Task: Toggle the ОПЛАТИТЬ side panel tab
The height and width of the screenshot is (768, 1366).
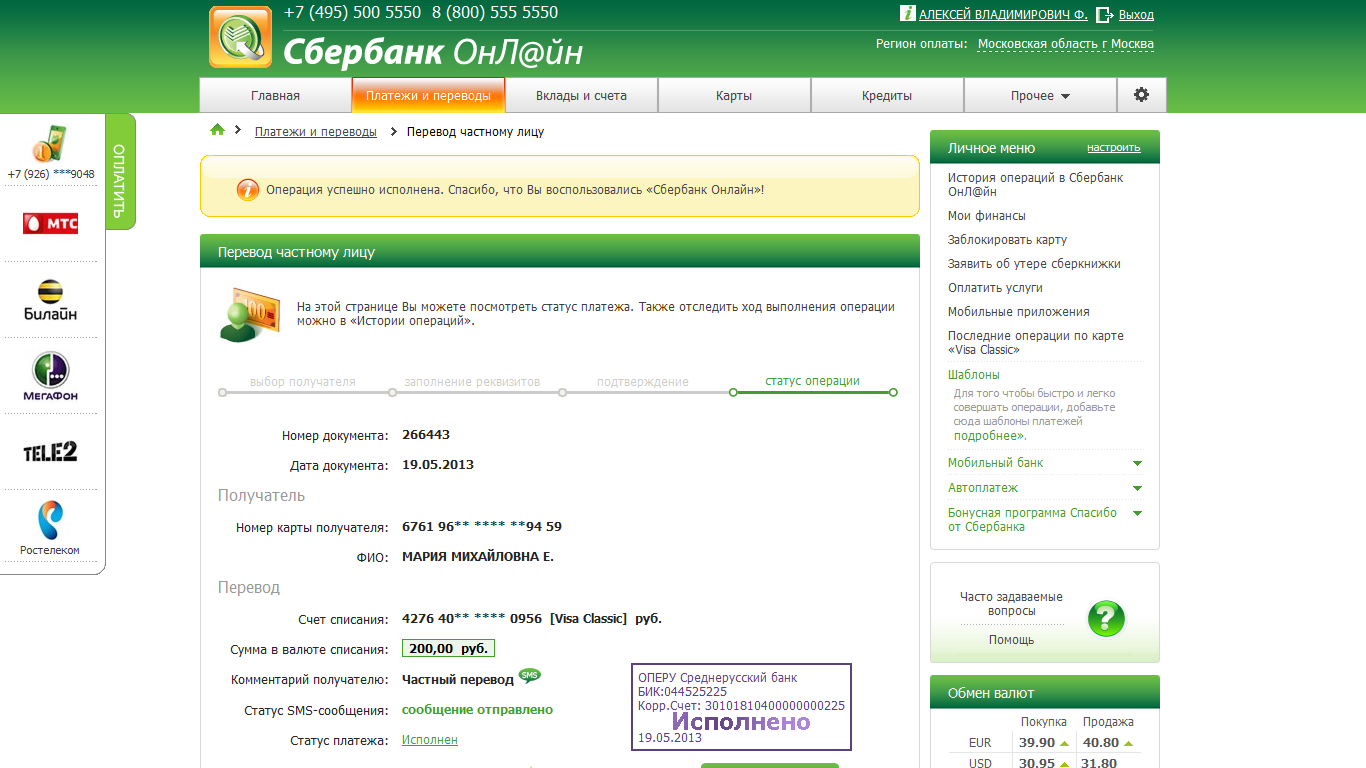Action: tap(119, 172)
